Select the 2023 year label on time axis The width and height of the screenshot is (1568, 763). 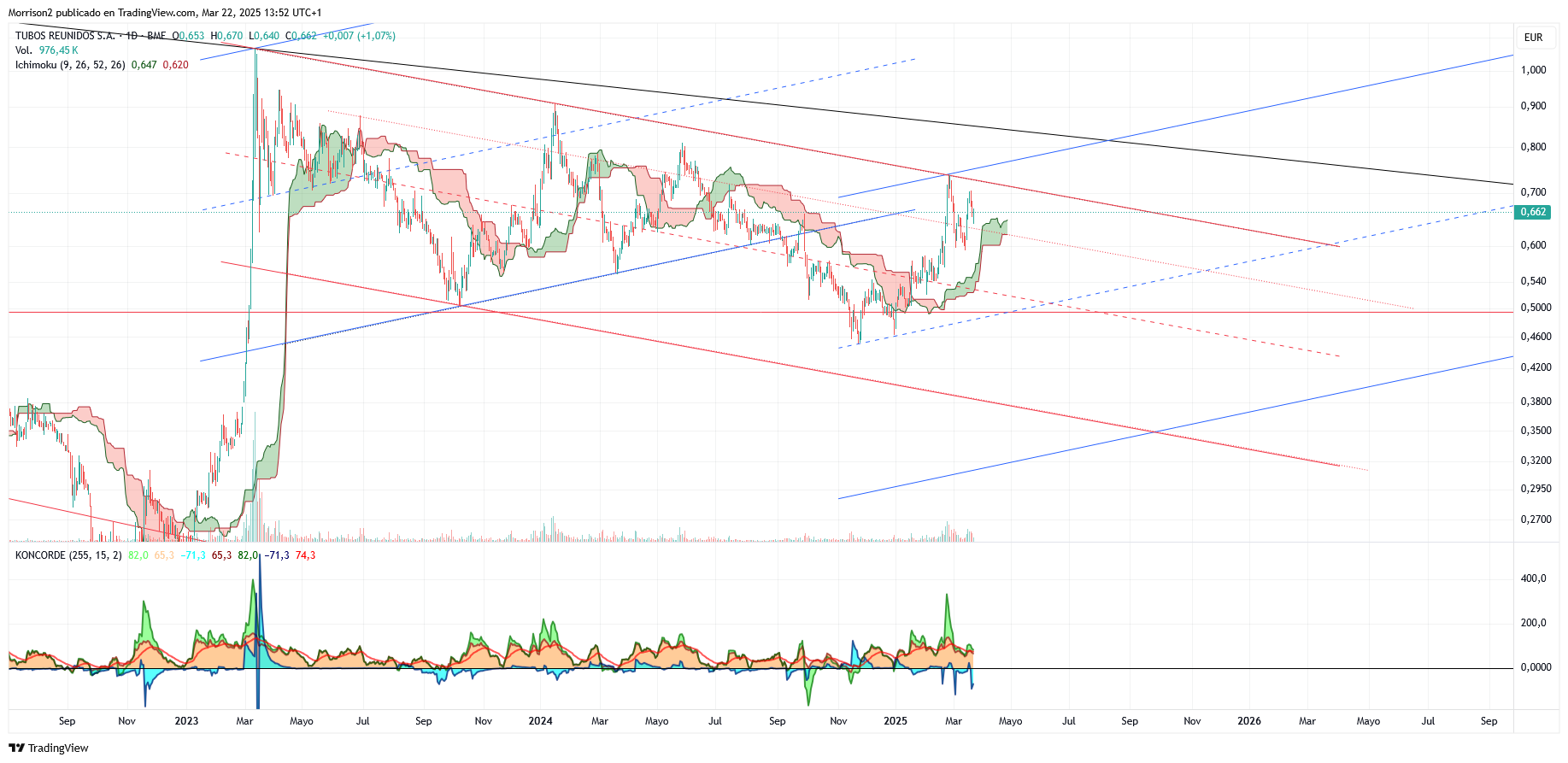[x=186, y=721]
